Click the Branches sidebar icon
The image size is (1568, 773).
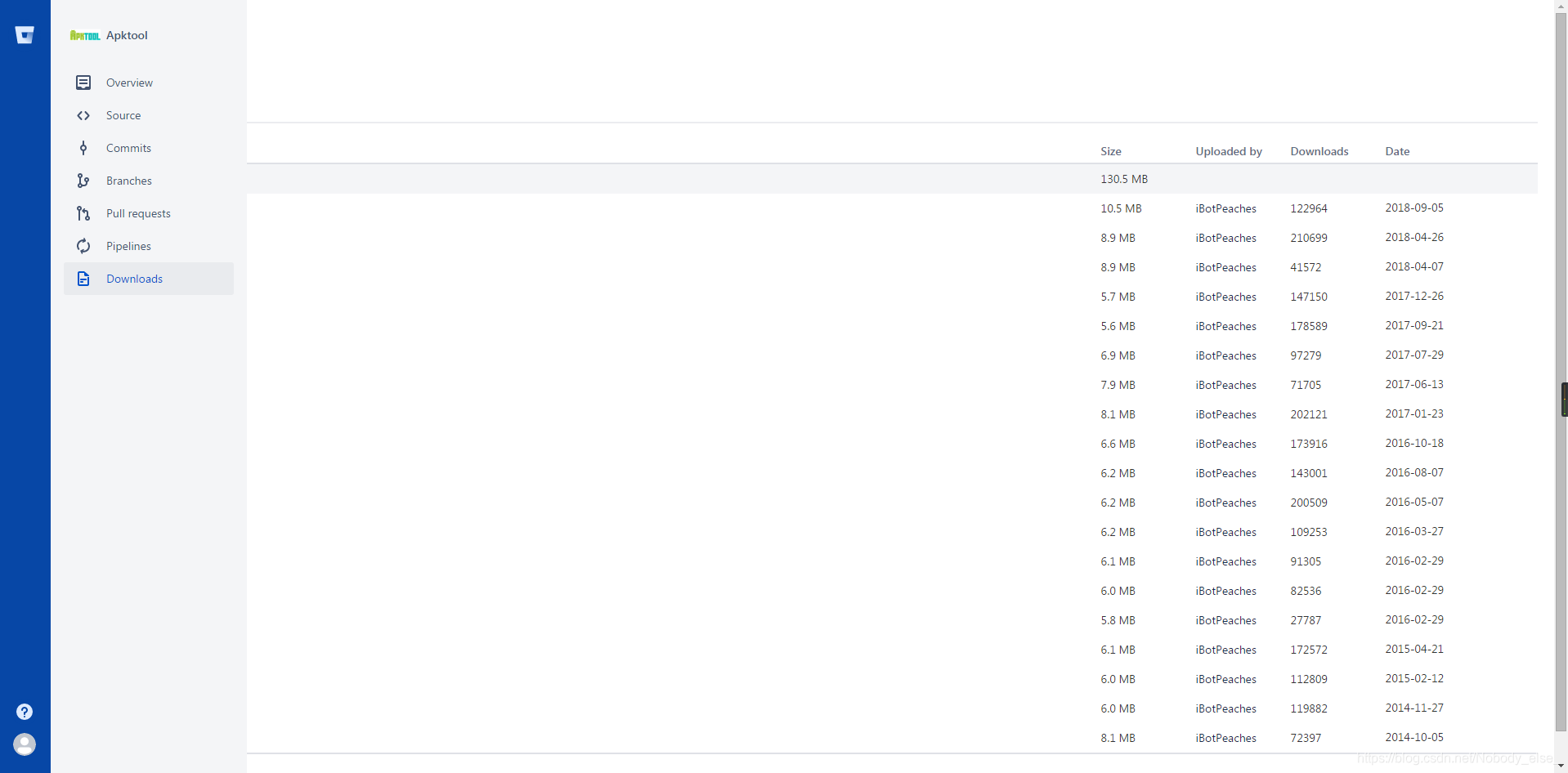coord(83,181)
